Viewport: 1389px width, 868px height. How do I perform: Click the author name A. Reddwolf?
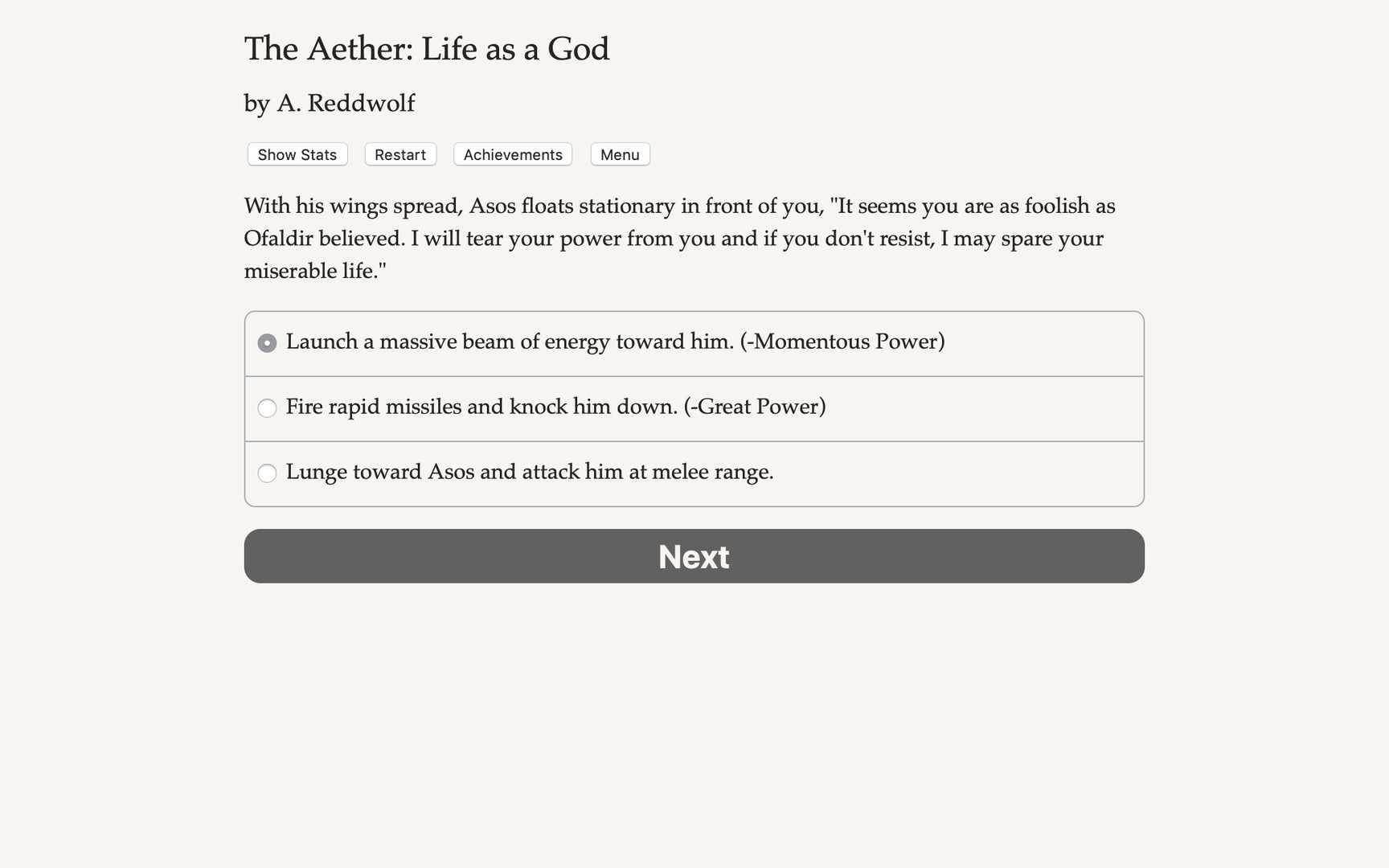pos(329,103)
